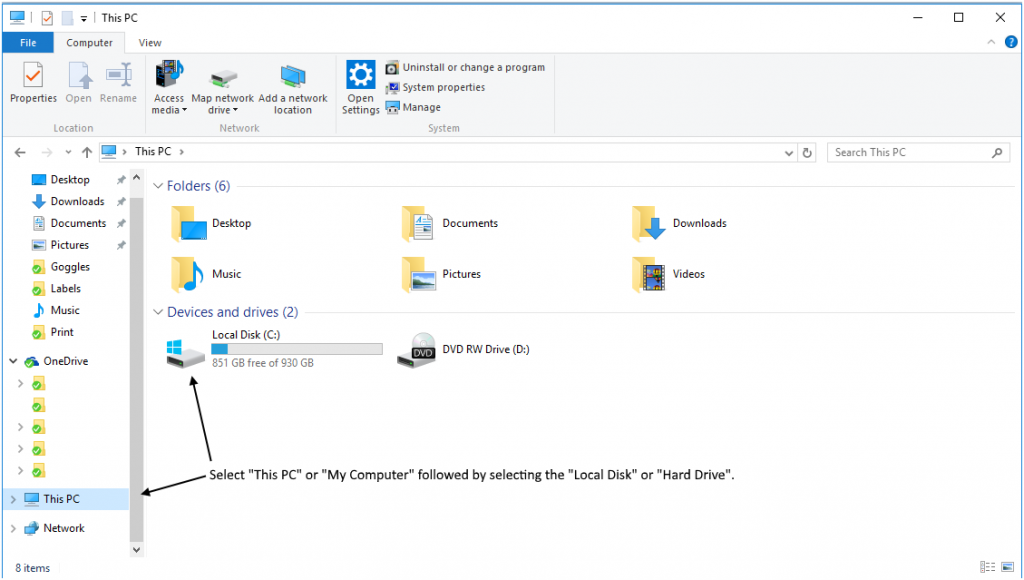Click System properties in ribbon

pyautogui.click(x=443, y=87)
